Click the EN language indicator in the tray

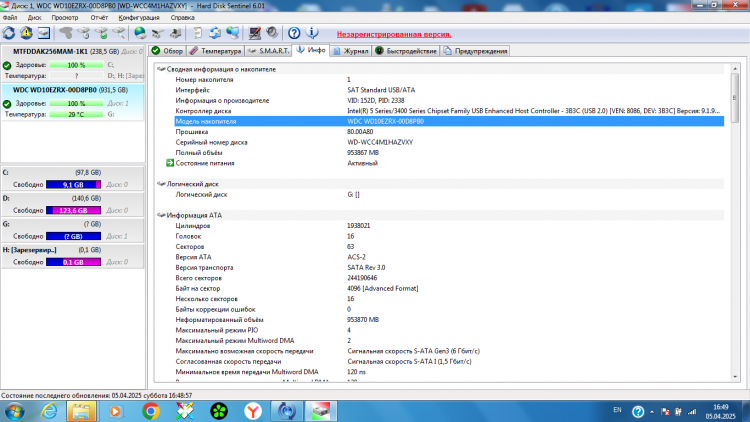(618, 410)
